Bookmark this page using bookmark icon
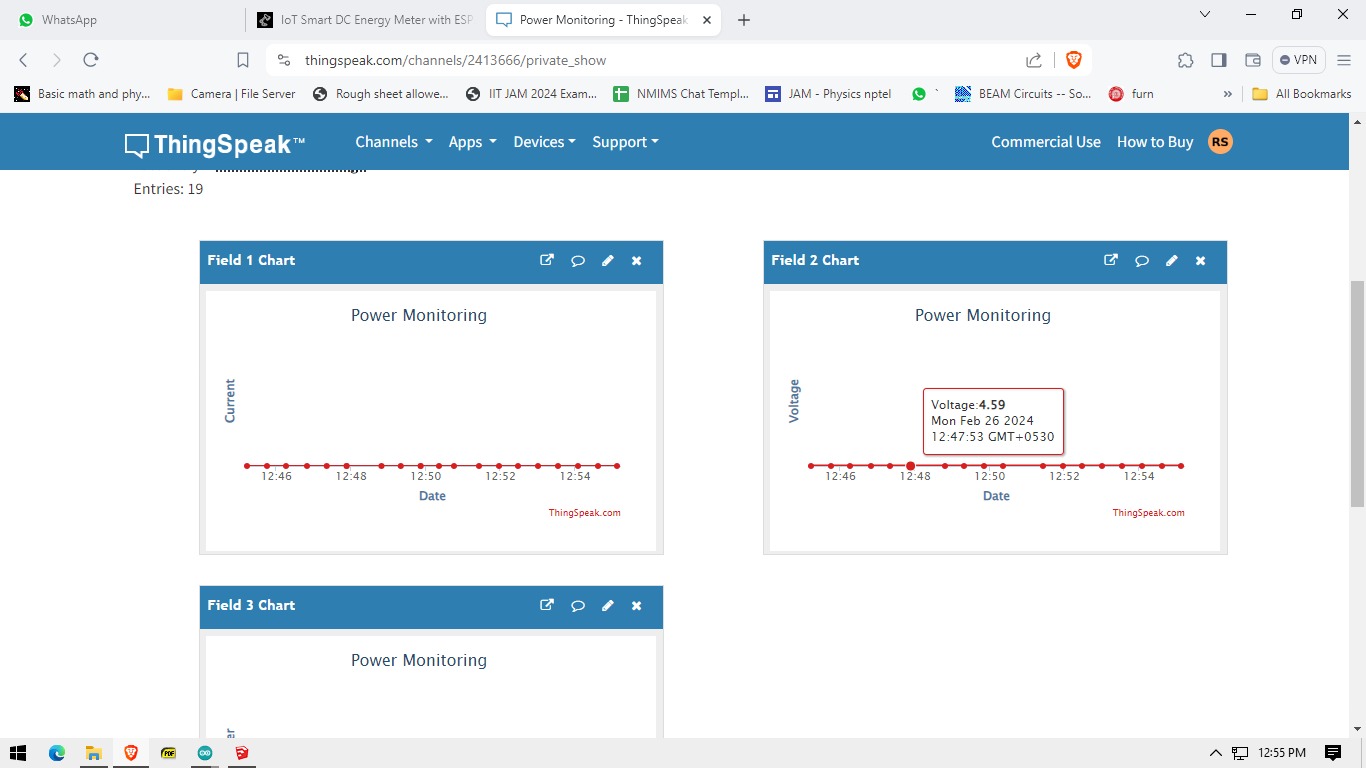The image size is (1366, 768). pyautogui.click(x=243, y=60)
